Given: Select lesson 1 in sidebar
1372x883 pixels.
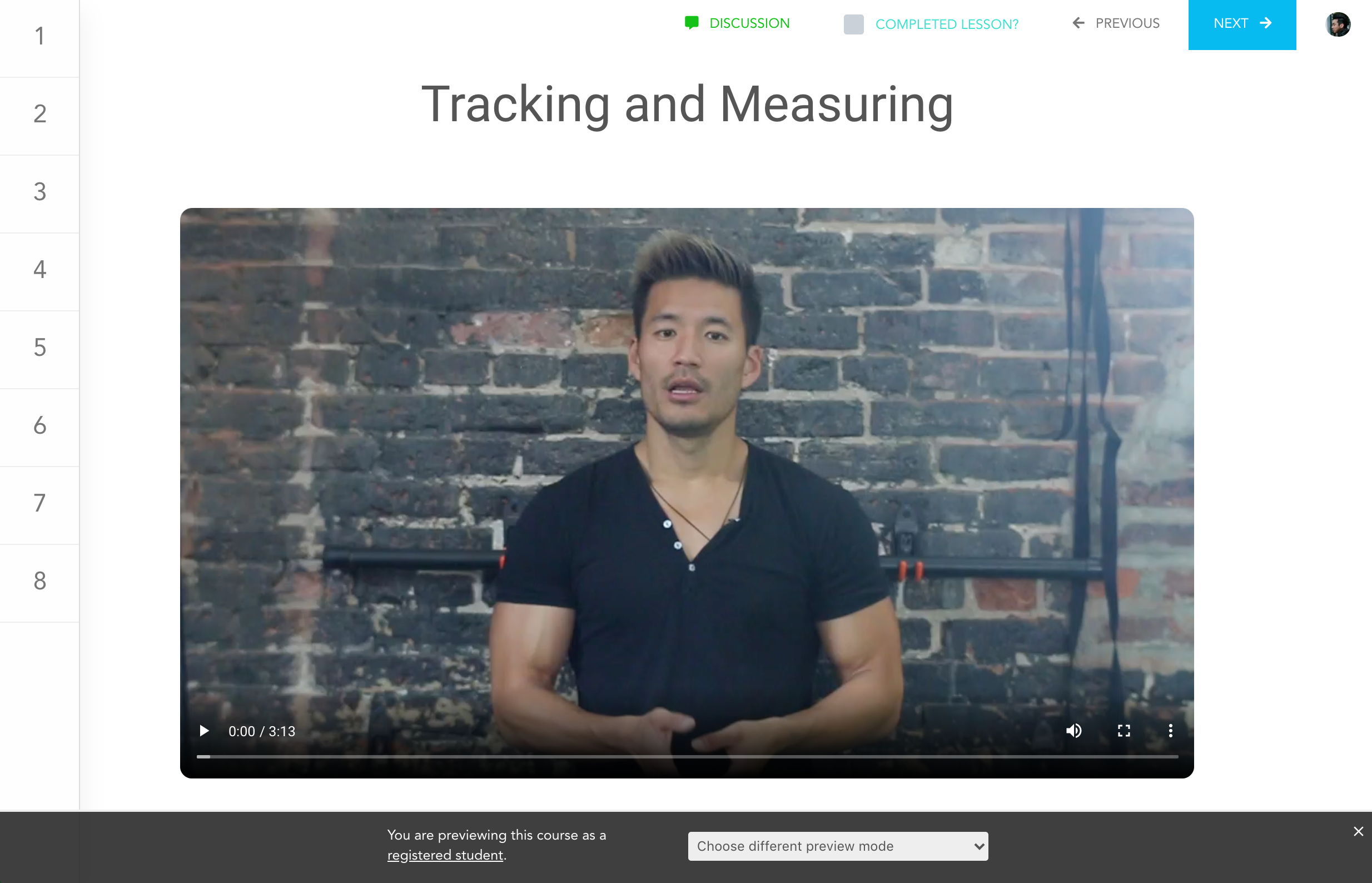Looking at the screenshot, I should [39, 37].
